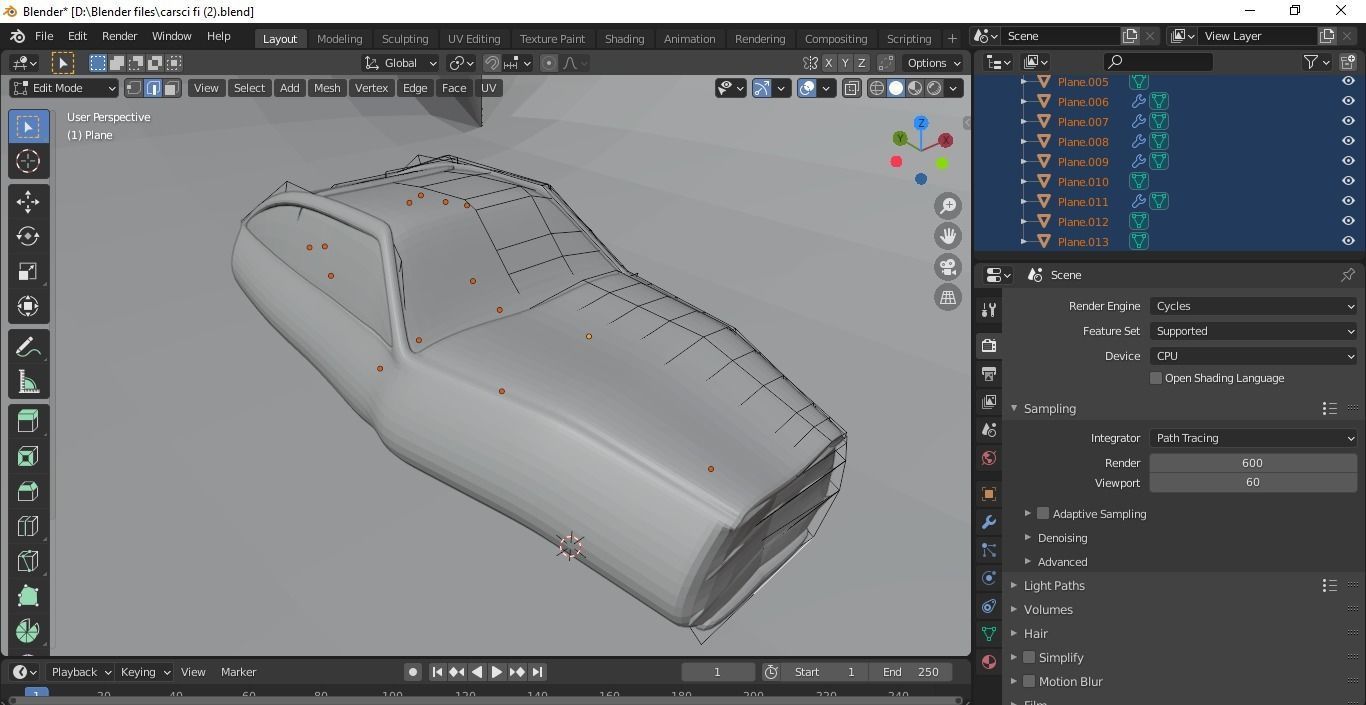Image resolution: width=1366 pixels, height=705 pixels.
Task: Switch to Sculpting workspace tab
Action: (405, 39)
